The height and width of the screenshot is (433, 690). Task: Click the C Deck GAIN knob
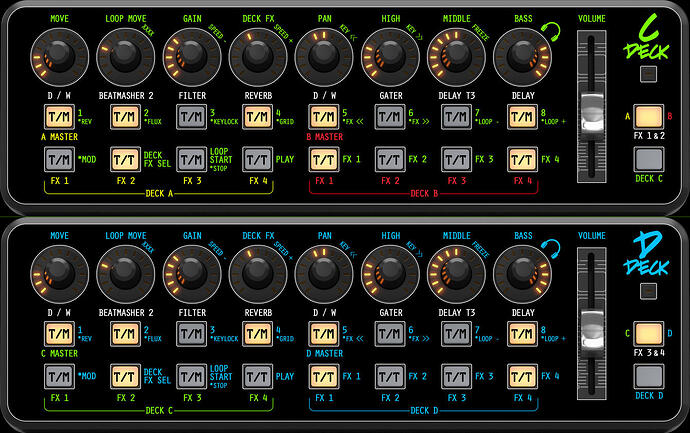point(192,57)
